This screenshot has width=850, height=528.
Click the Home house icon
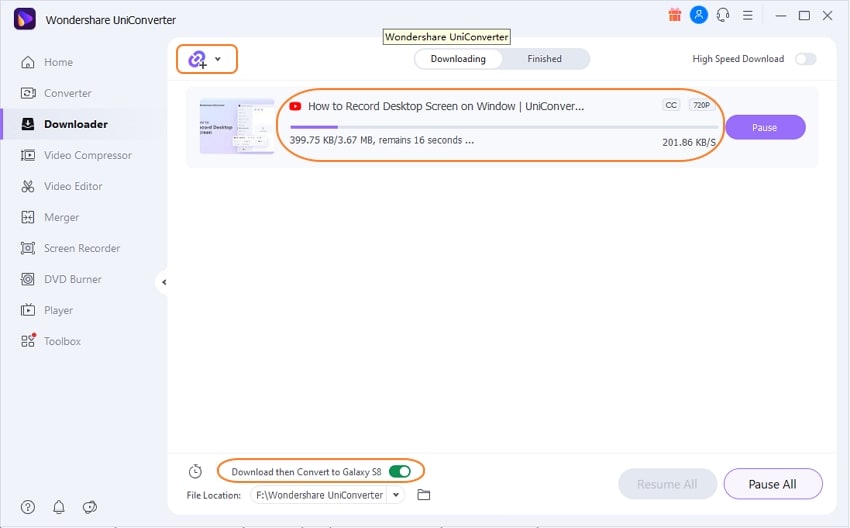pos(28,62)
